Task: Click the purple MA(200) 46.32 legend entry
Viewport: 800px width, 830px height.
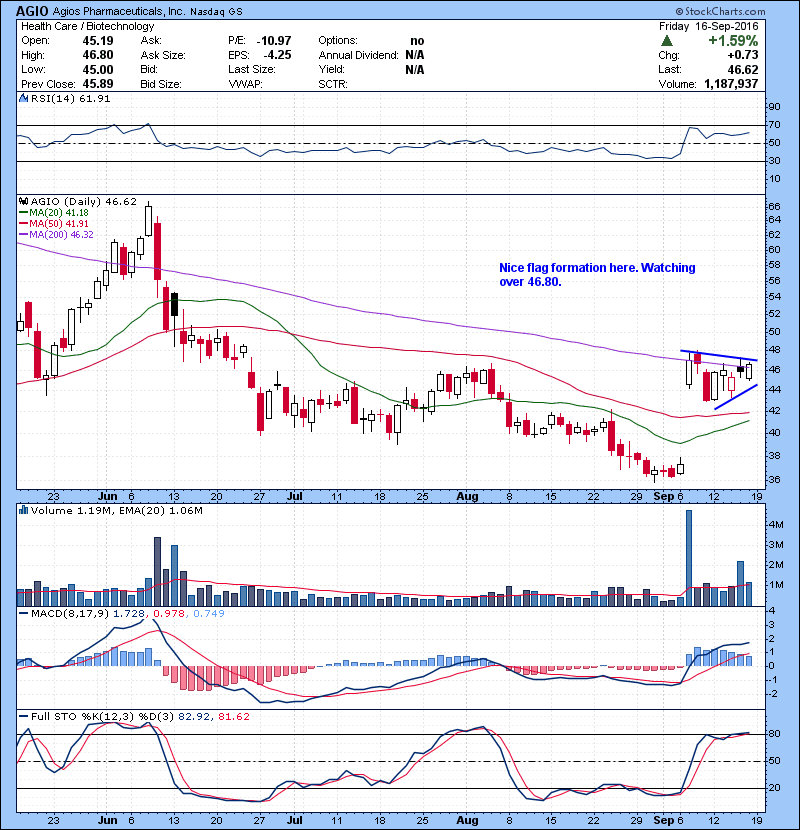Action: click(x=61, y=234)
